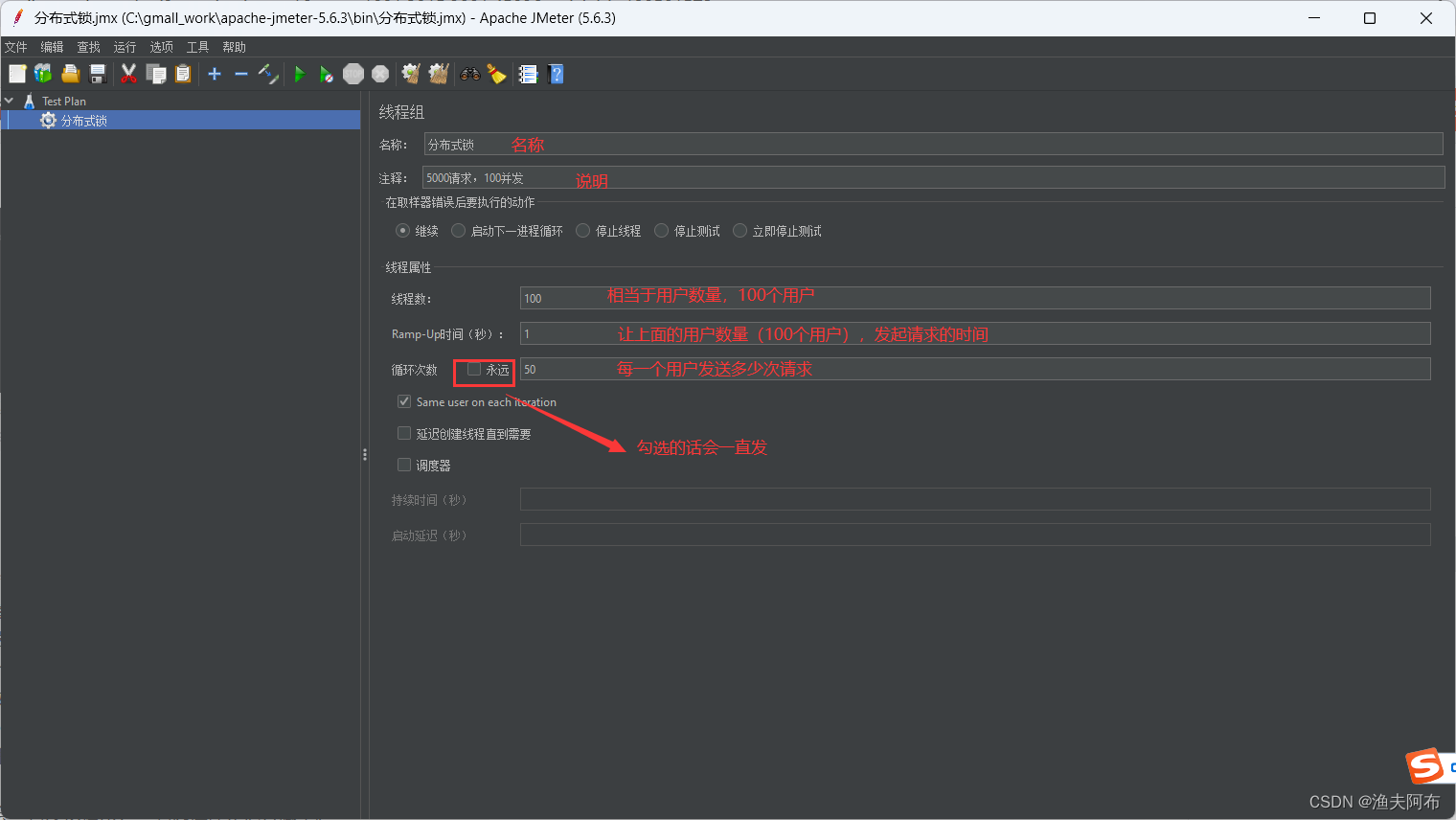Paste element using clipboard icon
Viewport: 1456px width, 820px height.
coord(183,74)
